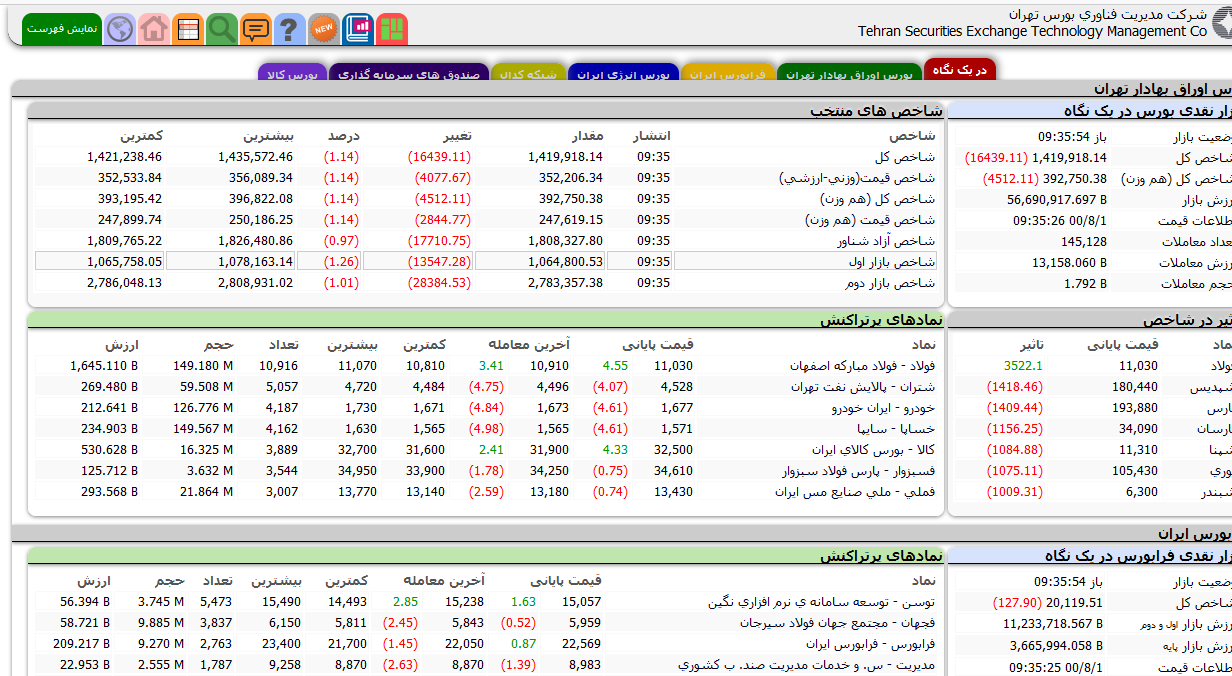The width and height of the screenshot is (1232, 676).
Task: Click the trade value 1,645.110 B
Action: click(x=104, y=366)
